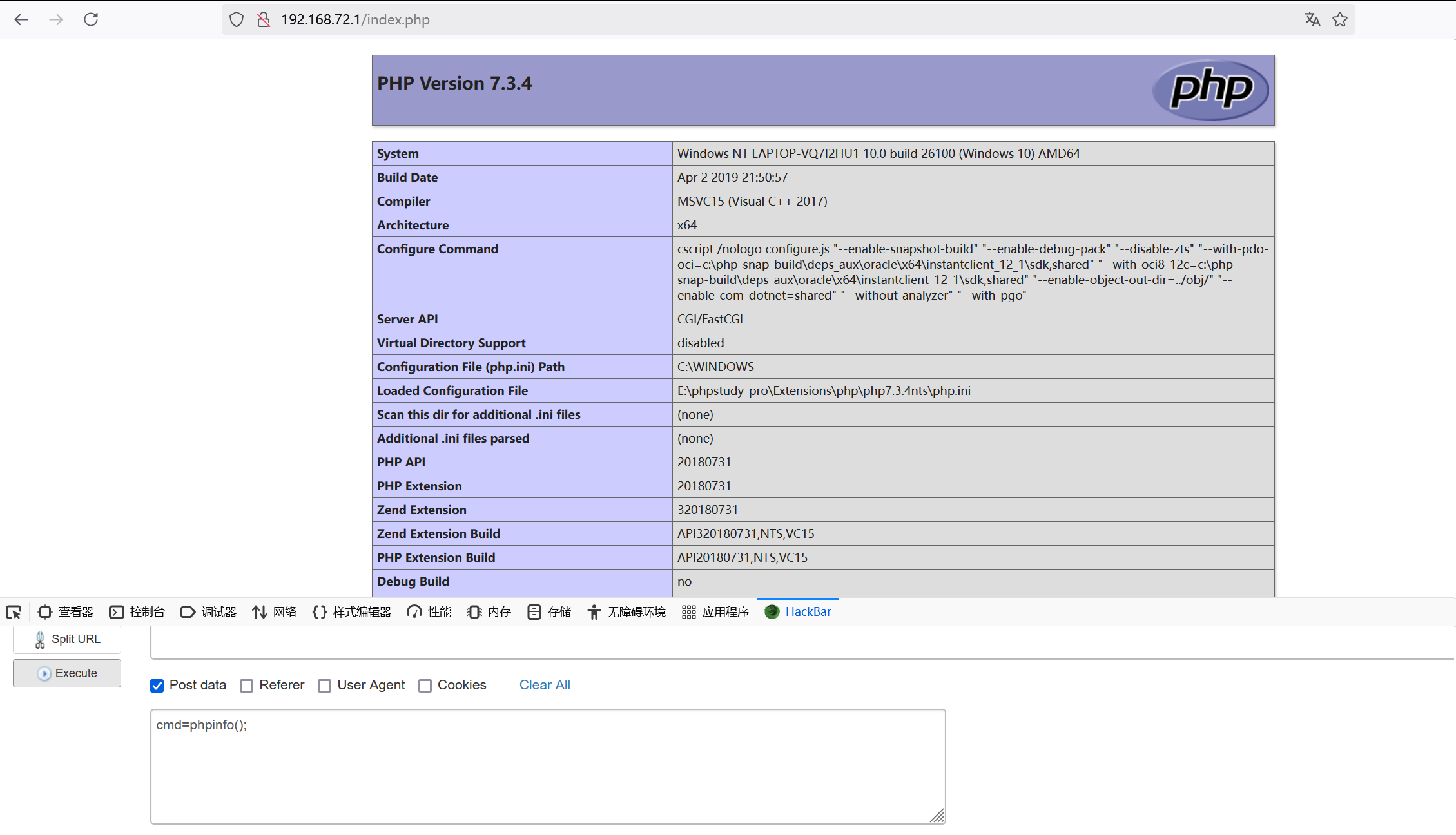Click the System row label
1456x835 pixels.
pos(398,153)
